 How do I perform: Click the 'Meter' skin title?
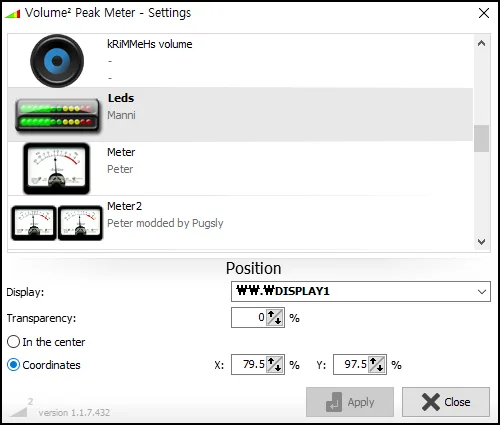click(x=121, y=152)
